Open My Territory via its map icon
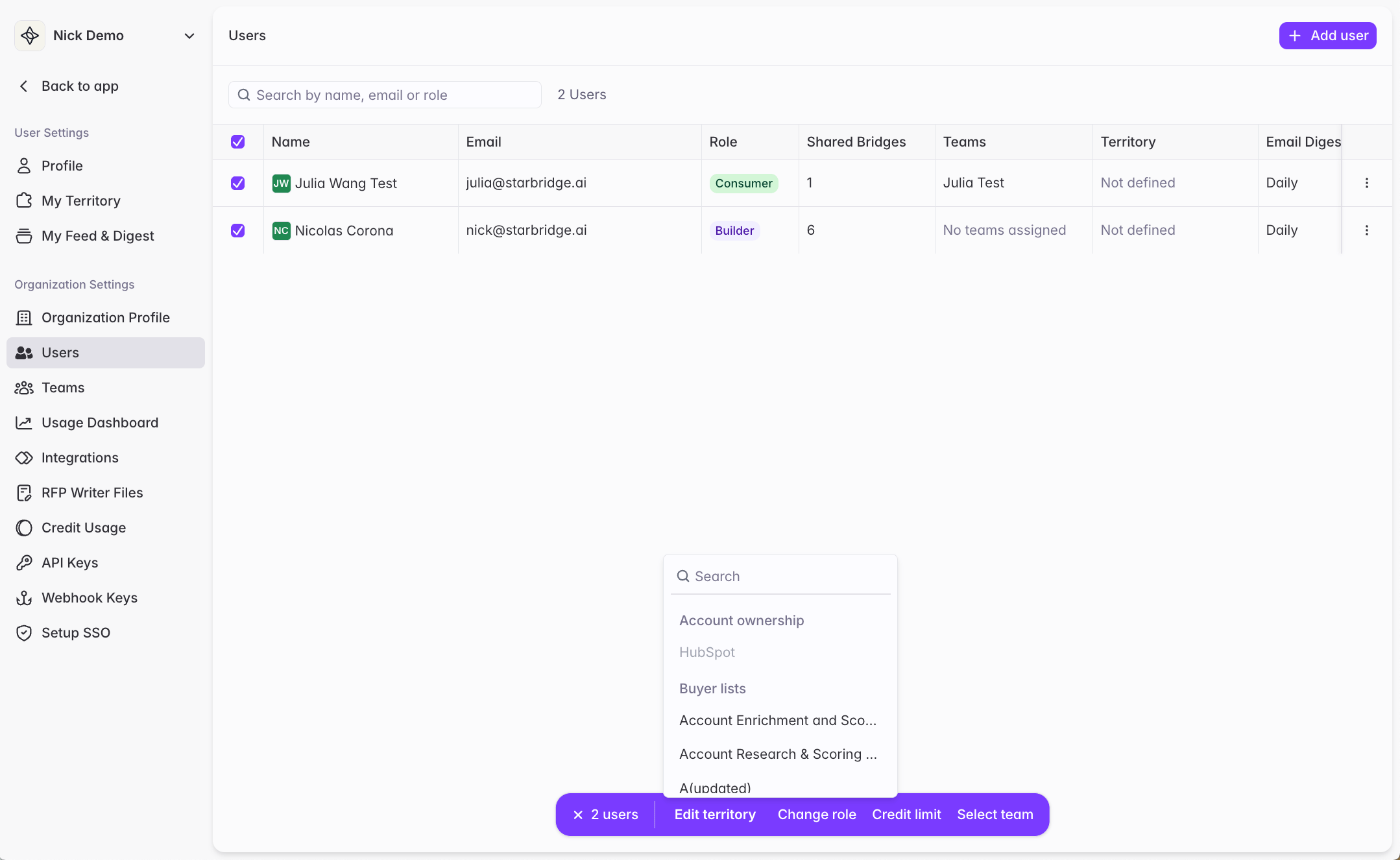Image resolution: width=1400 pixels, height=860 pixels. pyautogui.click(x=24, y=201)
